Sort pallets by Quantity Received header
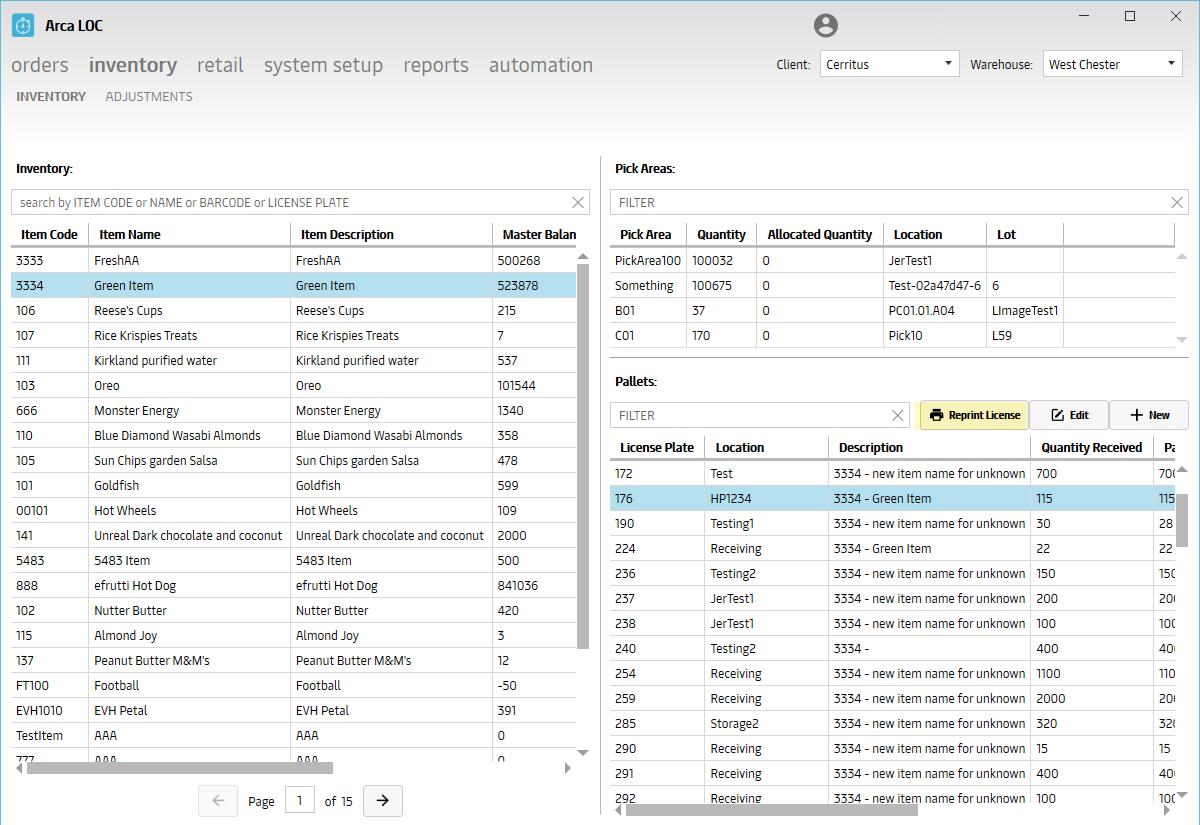The height and width of the screenshot is (825, 1200). pyautogui.click(x=1091, y=448)
